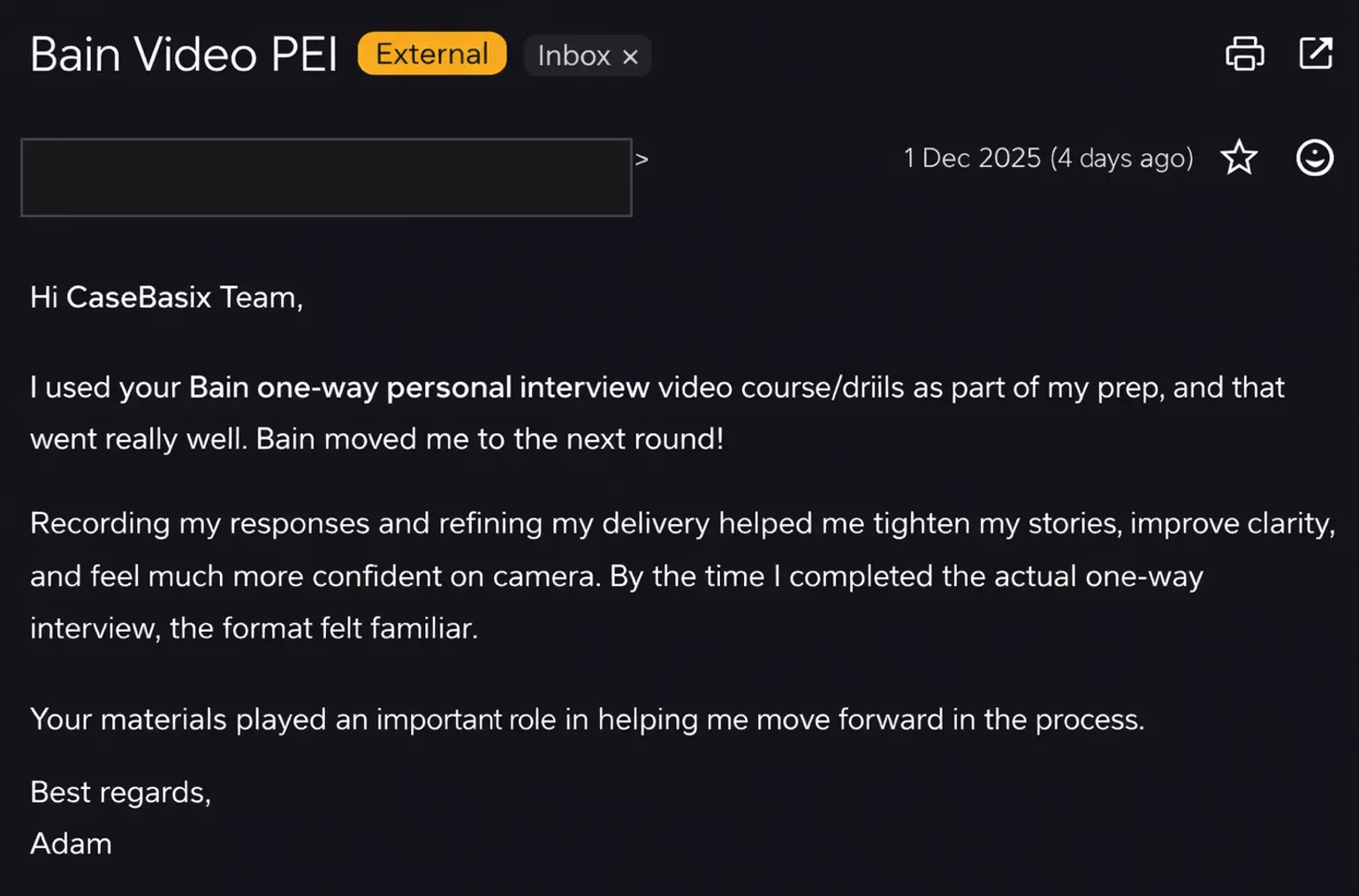The image size is (1359, 896).
Task: Add an emoji reaction to the email
Action: 1314,158
